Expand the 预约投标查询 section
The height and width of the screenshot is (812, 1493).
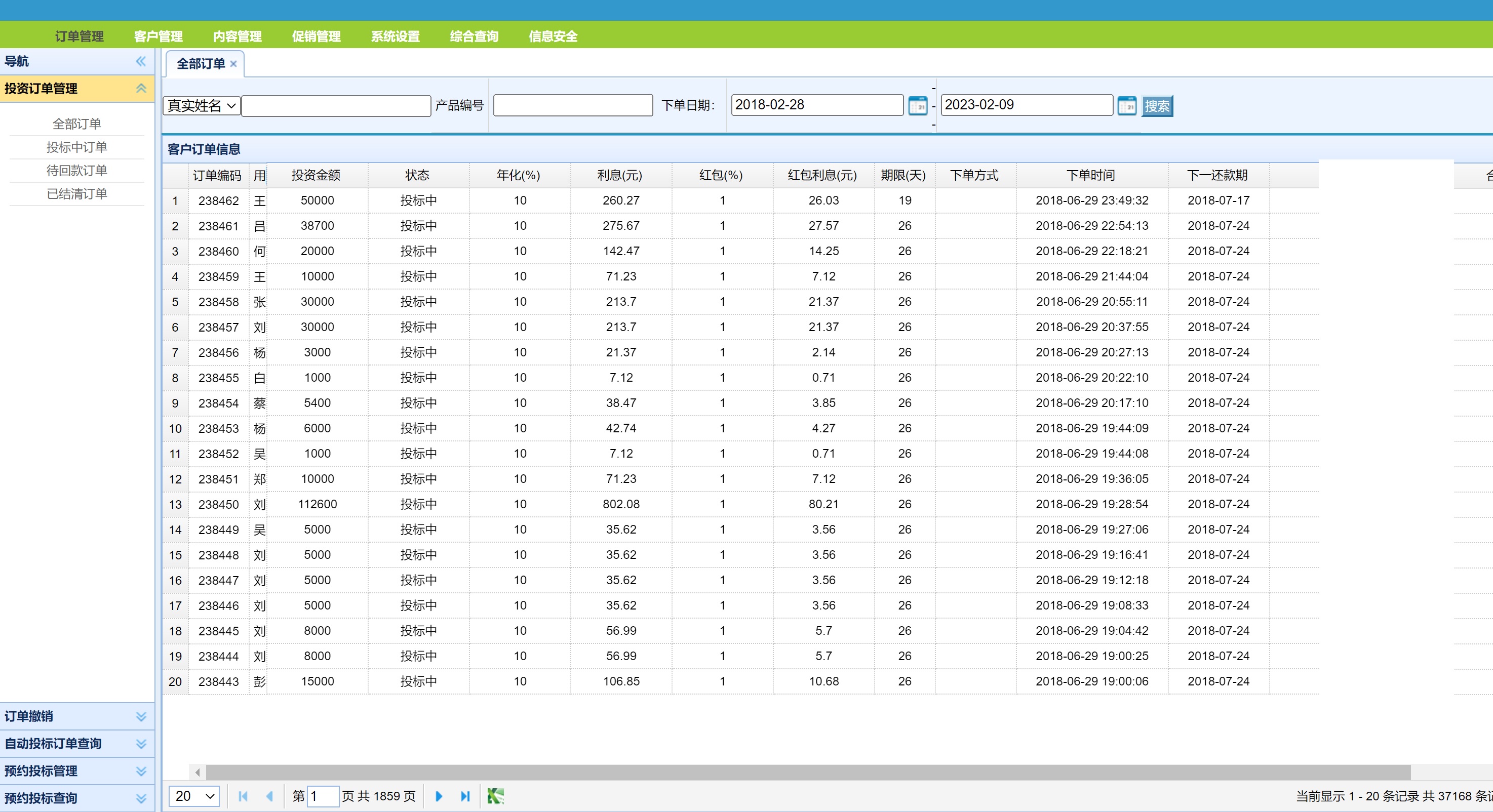[x=141, y=798]
